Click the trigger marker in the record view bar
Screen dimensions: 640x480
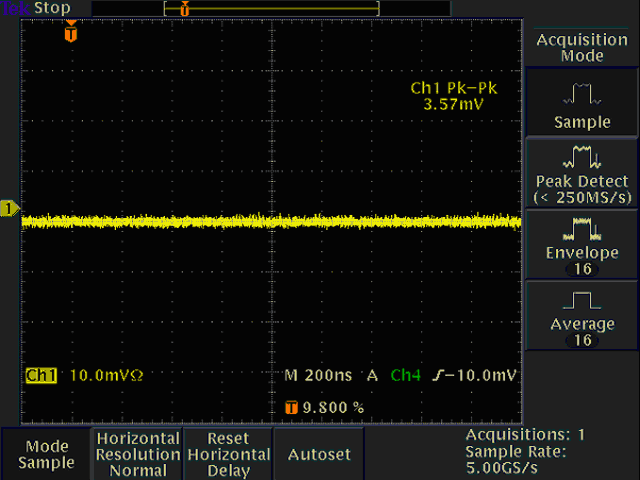(184, 8)
